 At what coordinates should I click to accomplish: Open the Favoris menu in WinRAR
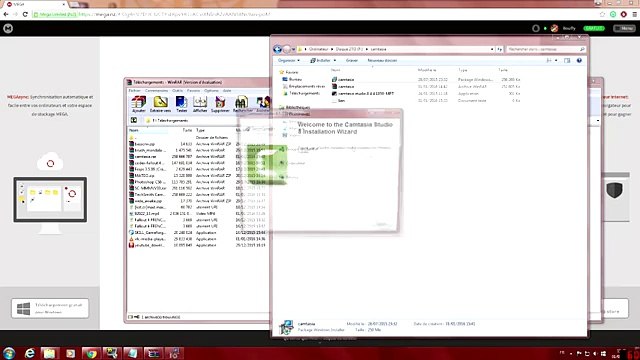click(193, 91)
